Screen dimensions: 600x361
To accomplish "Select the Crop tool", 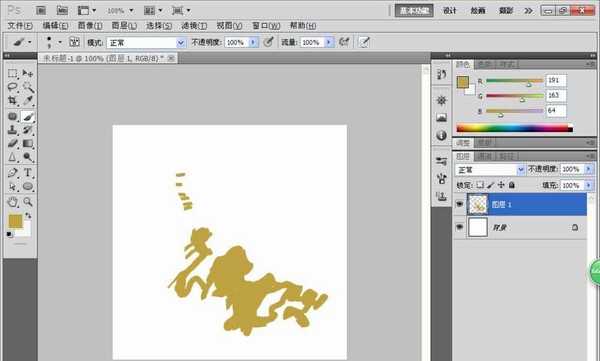I will pos(13,100).
